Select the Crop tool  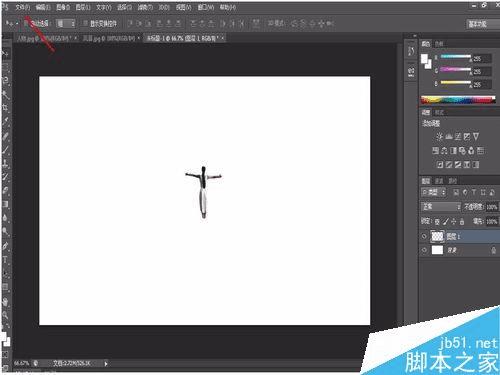[5, 108]
